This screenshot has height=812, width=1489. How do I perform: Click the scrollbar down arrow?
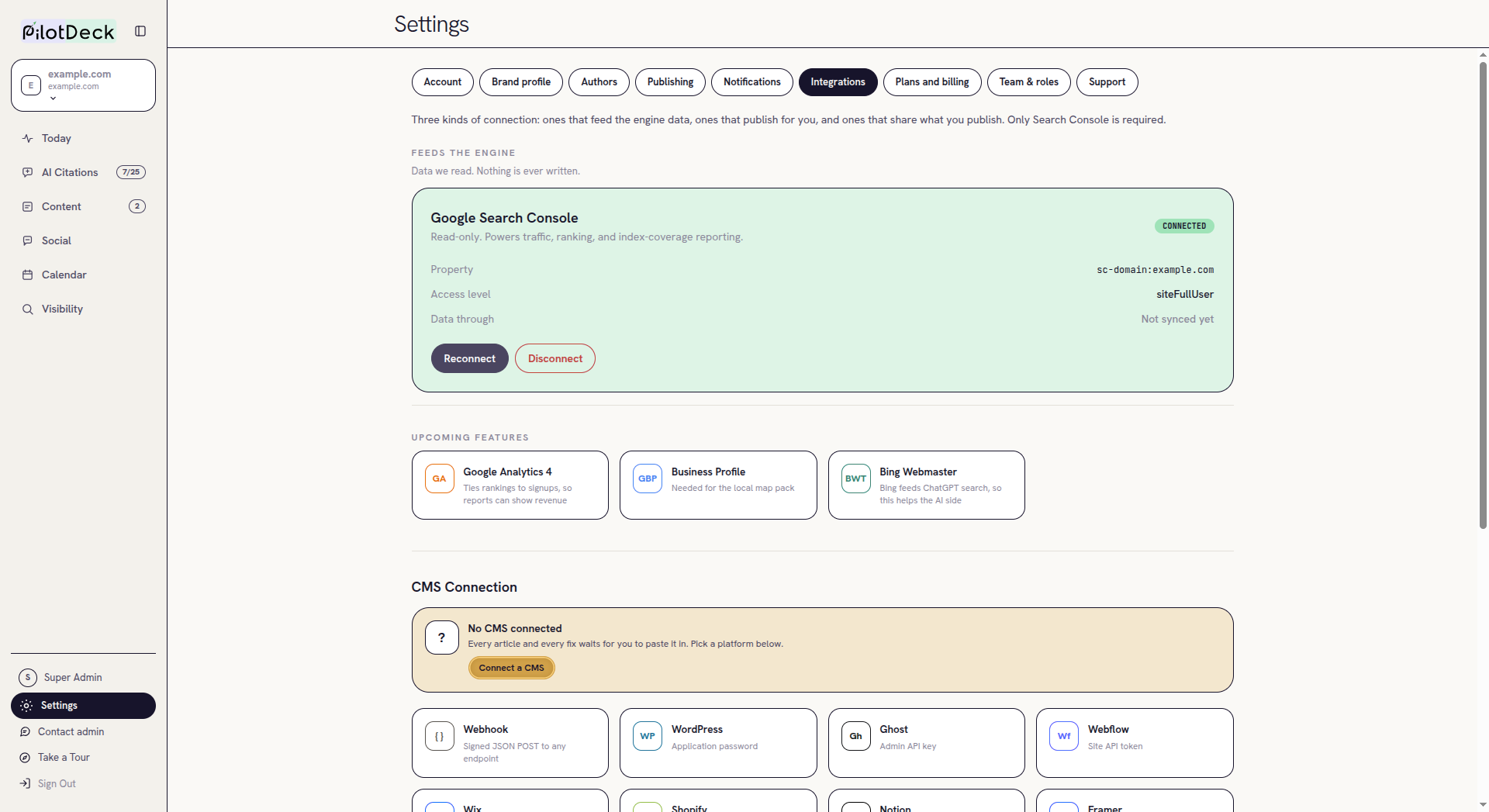point(1483,805)
